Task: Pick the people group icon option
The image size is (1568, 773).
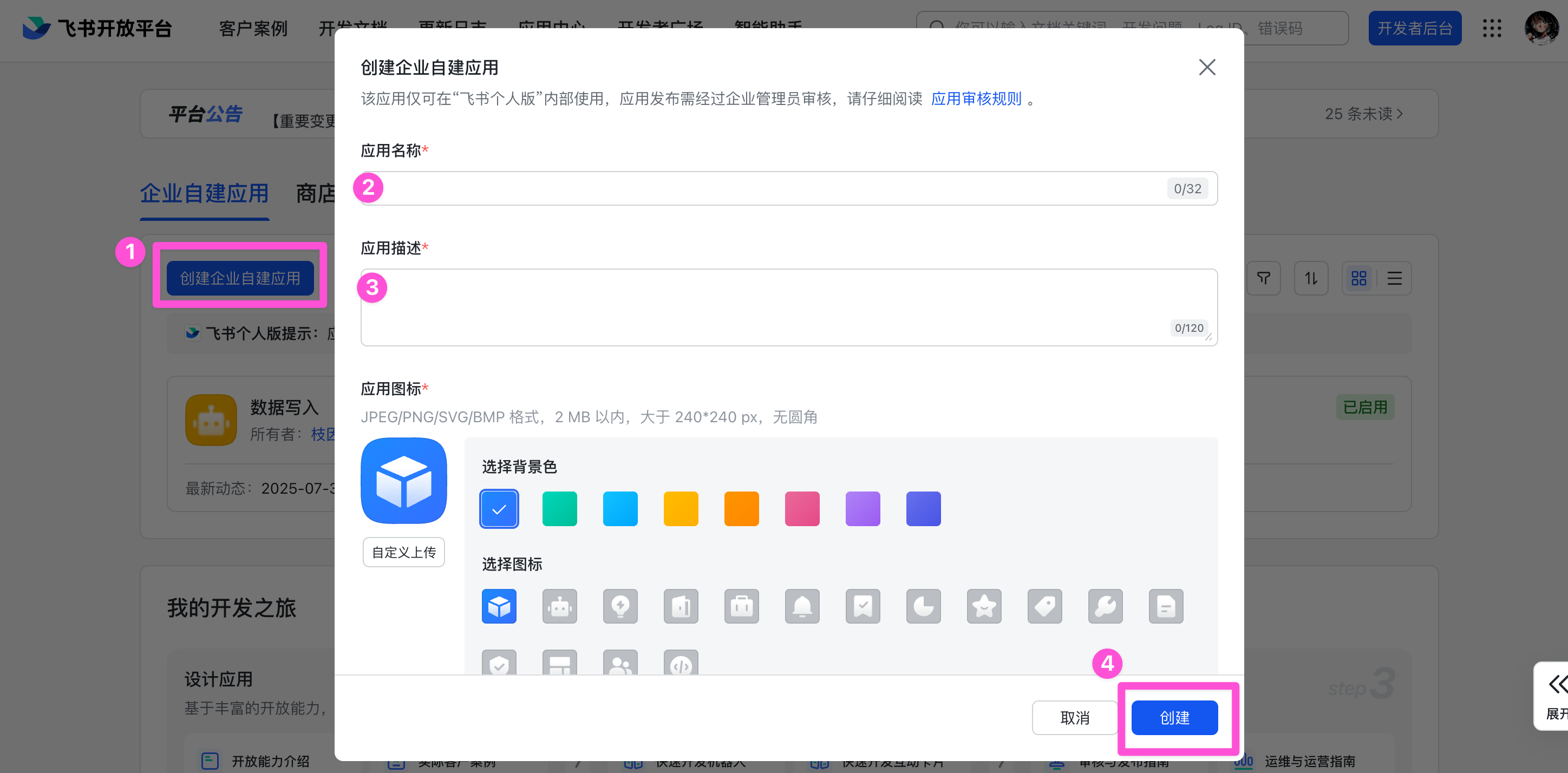Action: point(620,662)
